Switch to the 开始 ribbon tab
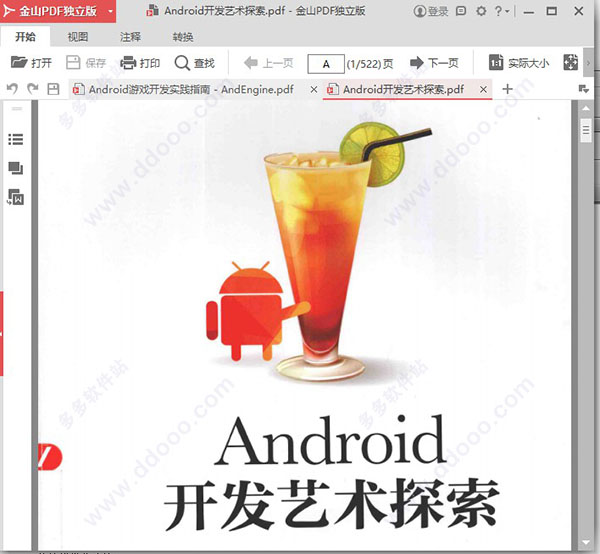Image resolution: width=600 pixels, height=554 pixels. tap(25, 37)
